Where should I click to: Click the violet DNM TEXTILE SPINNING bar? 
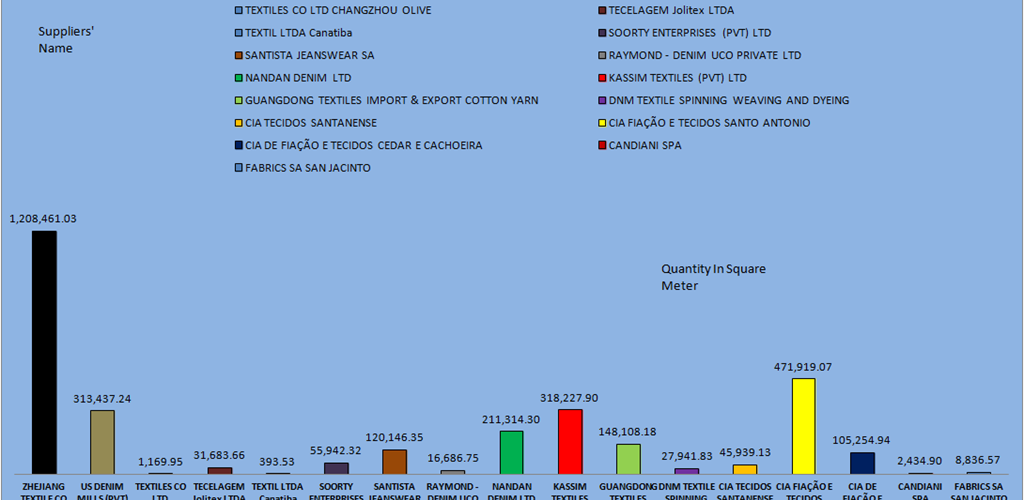point(686,471)
